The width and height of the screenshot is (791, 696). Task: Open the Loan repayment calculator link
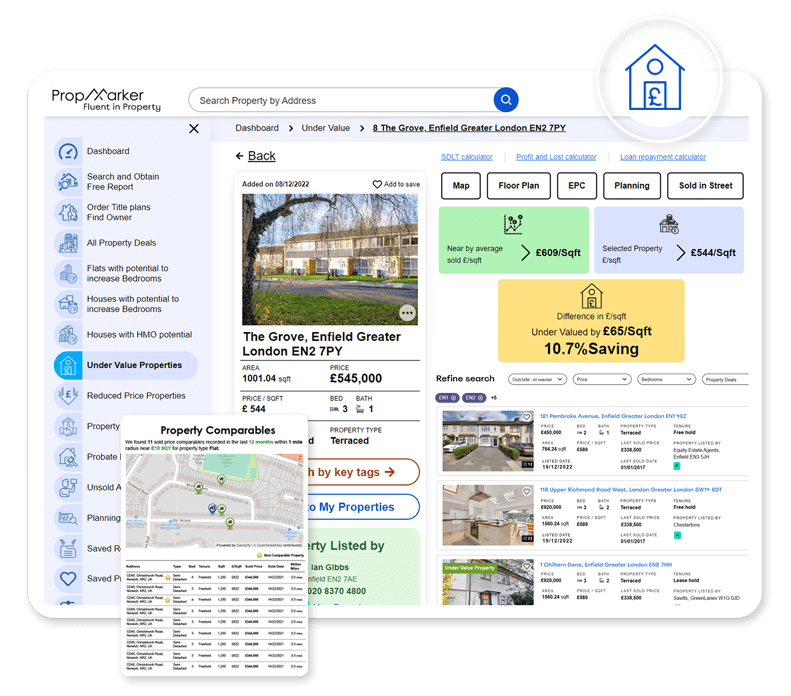click(663, 157)
